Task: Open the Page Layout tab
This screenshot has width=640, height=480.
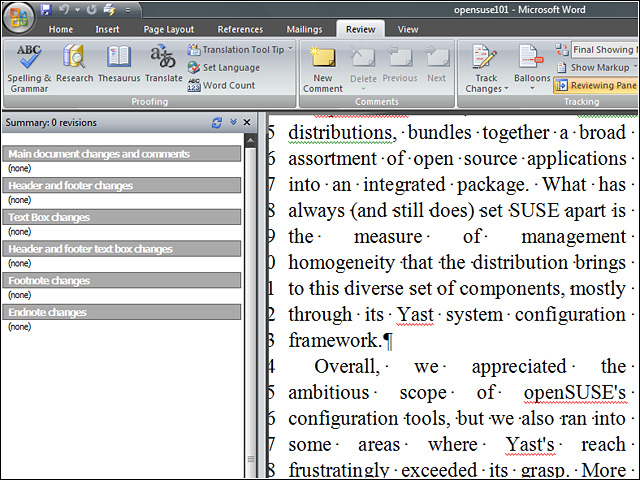Action: [x=169, y=29]
